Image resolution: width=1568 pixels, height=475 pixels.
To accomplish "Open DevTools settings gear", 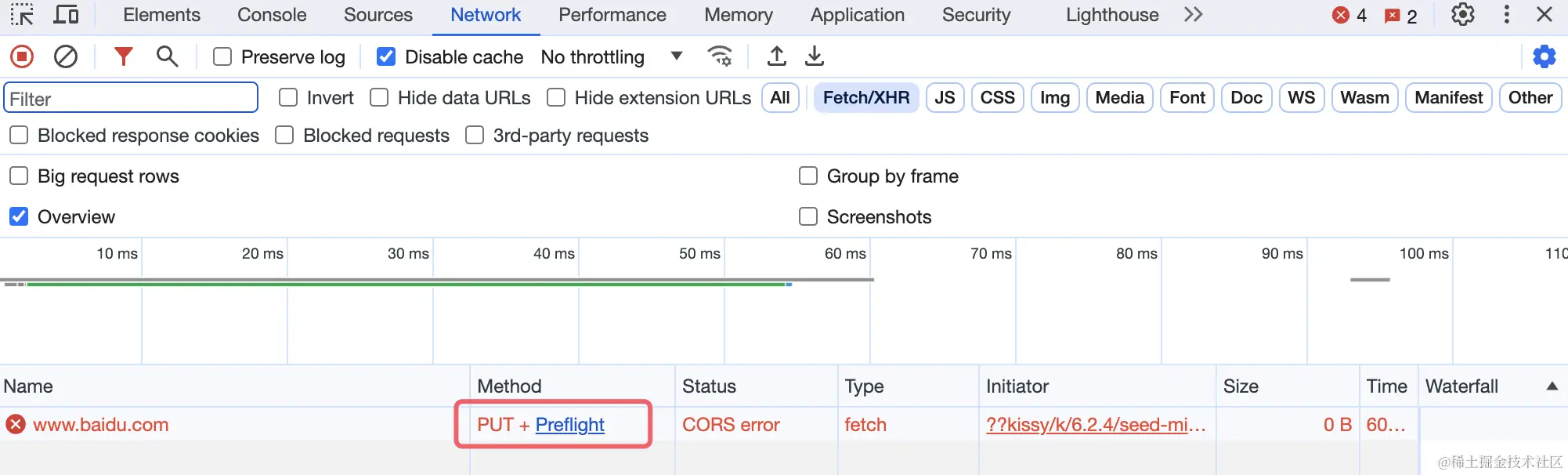I will click(1462, 15).
